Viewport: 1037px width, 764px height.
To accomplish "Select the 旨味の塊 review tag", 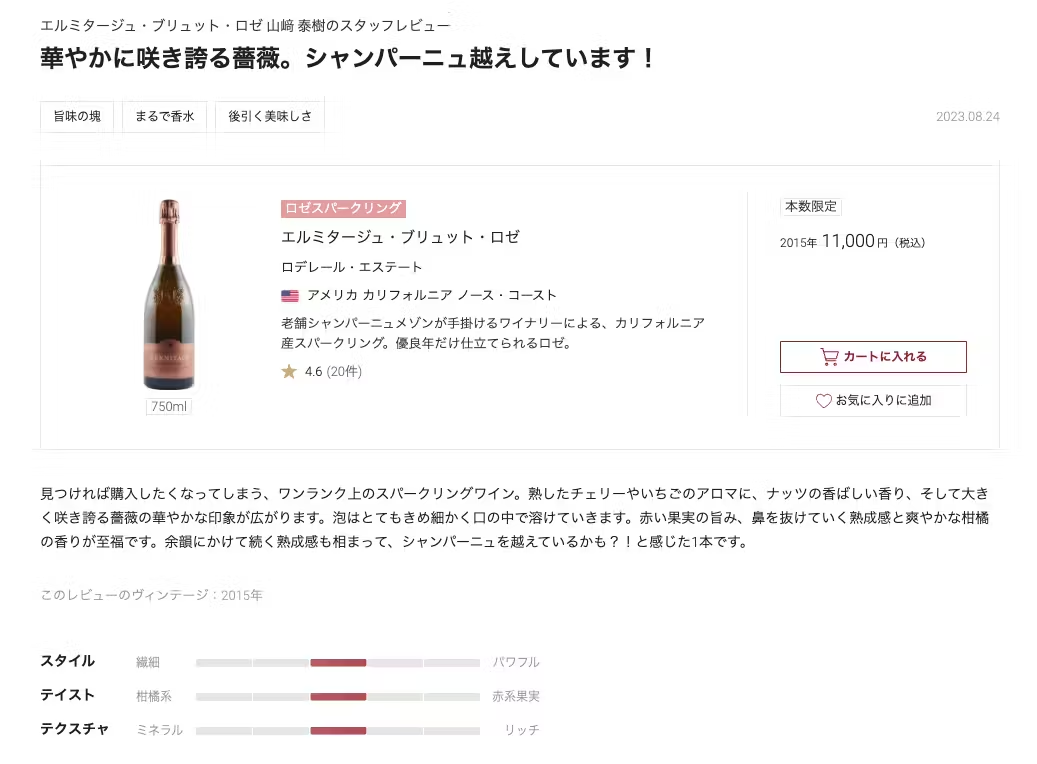I will (x=77, y=116).
